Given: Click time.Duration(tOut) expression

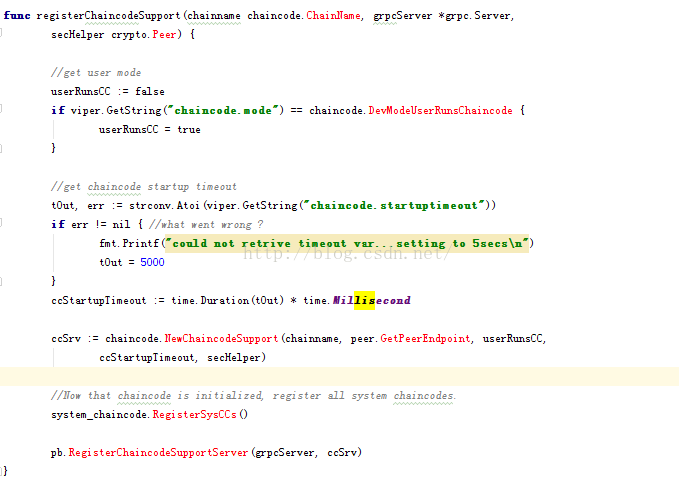Looking at the screenshot, I should (228, 300).
